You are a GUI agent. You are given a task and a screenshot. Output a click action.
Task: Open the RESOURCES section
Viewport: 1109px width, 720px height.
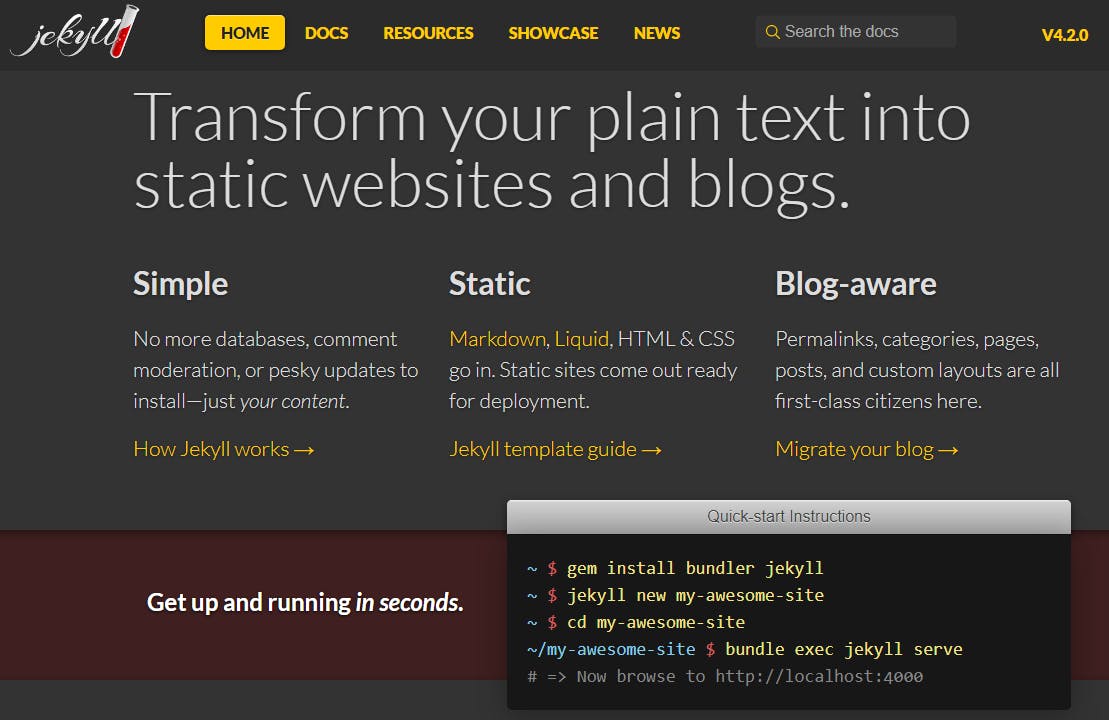click(x=428, y=32)
